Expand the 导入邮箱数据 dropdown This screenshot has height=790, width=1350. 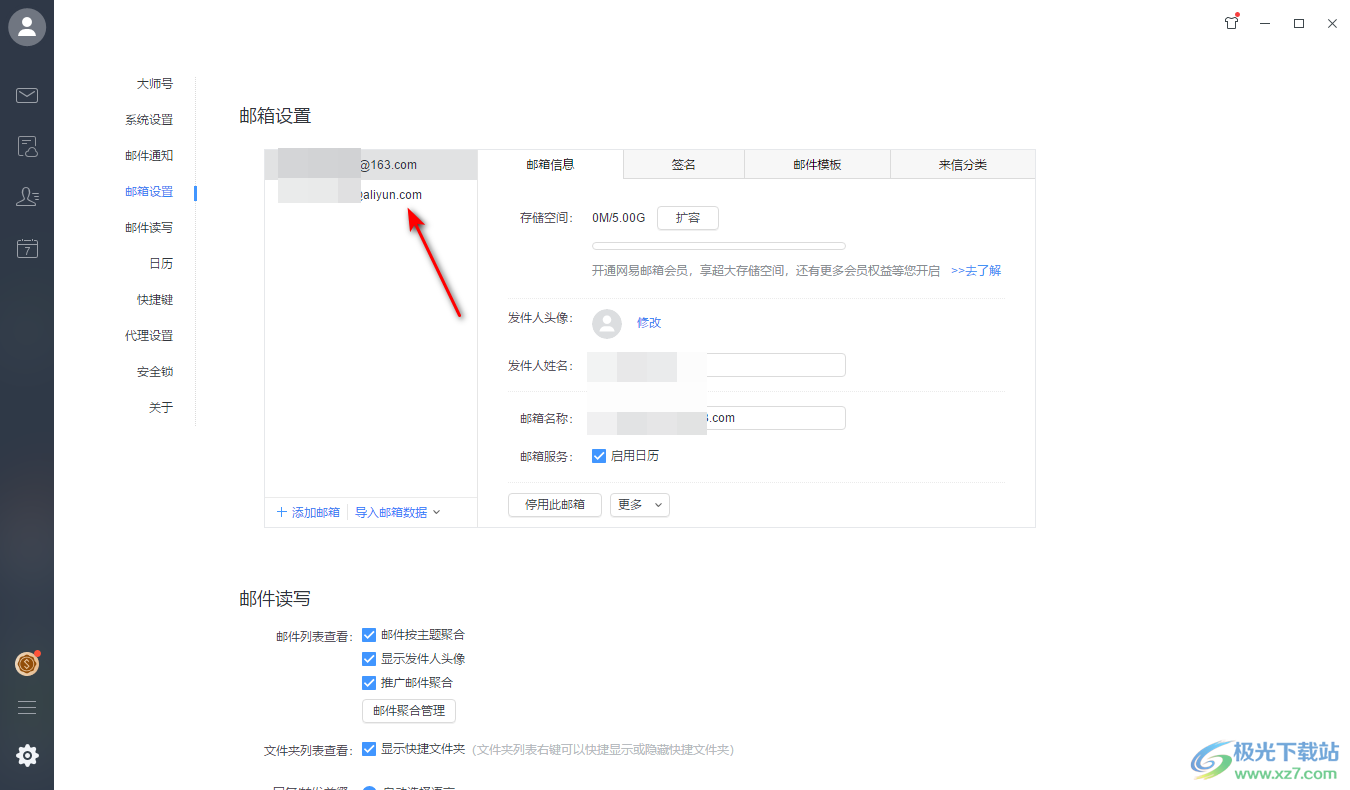pos(398,512)
